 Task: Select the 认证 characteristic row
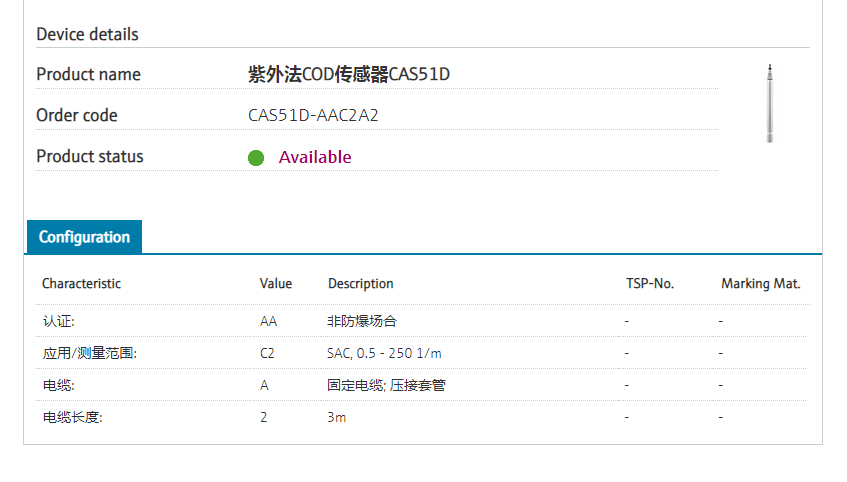(x=58, y=321)
